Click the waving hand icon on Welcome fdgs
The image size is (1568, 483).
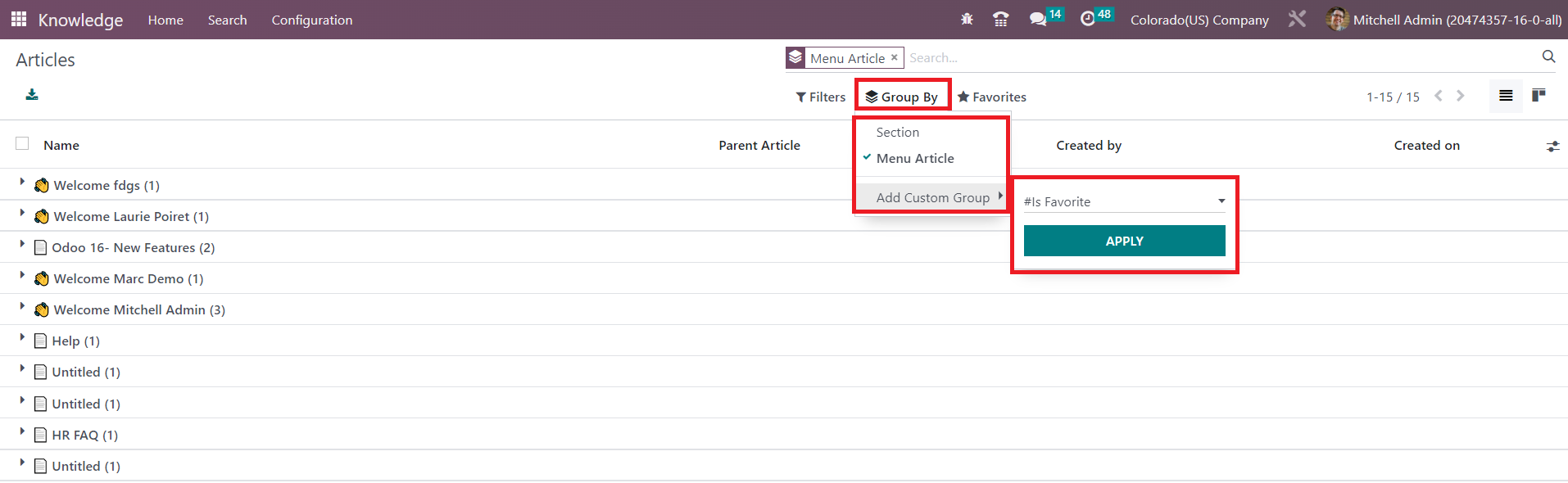tap(42, 186)
